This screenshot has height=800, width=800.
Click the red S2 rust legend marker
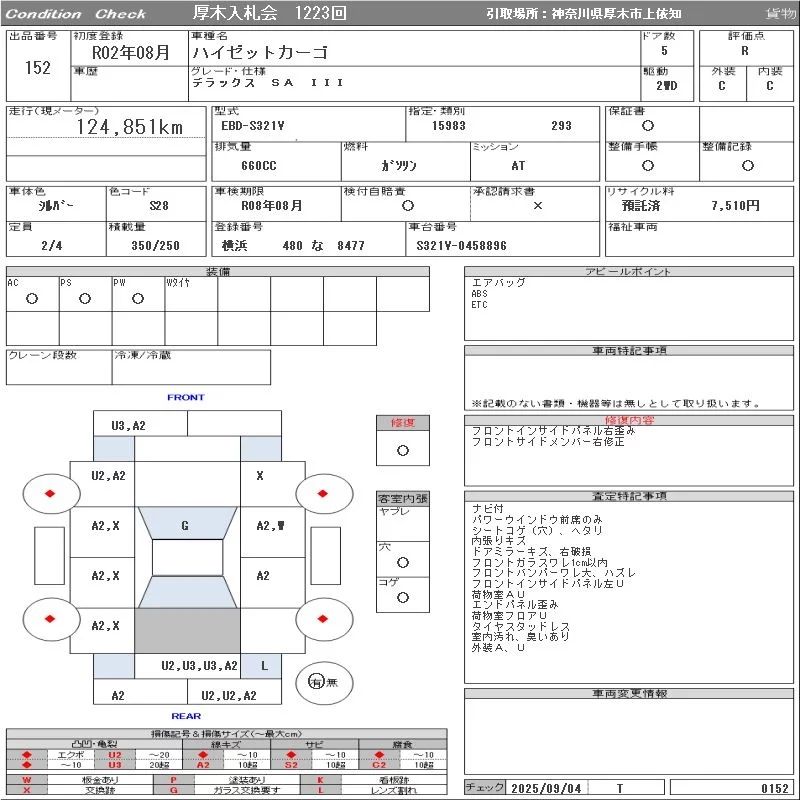pyautogui.click(x=291, y=765)
